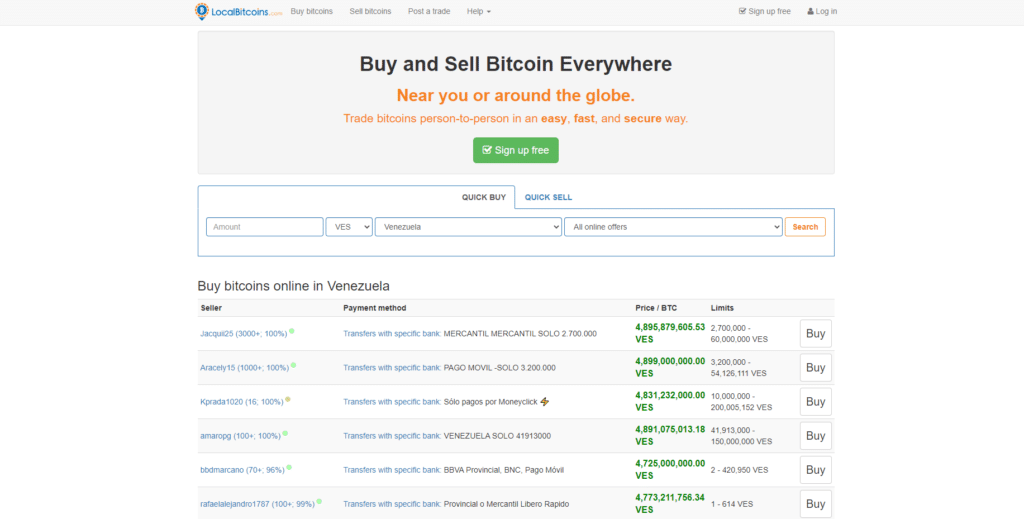Image resolution: width=1024 pixels, height=519 pixels.
Task: Click the Amount input field
Action: click(264, 227)
